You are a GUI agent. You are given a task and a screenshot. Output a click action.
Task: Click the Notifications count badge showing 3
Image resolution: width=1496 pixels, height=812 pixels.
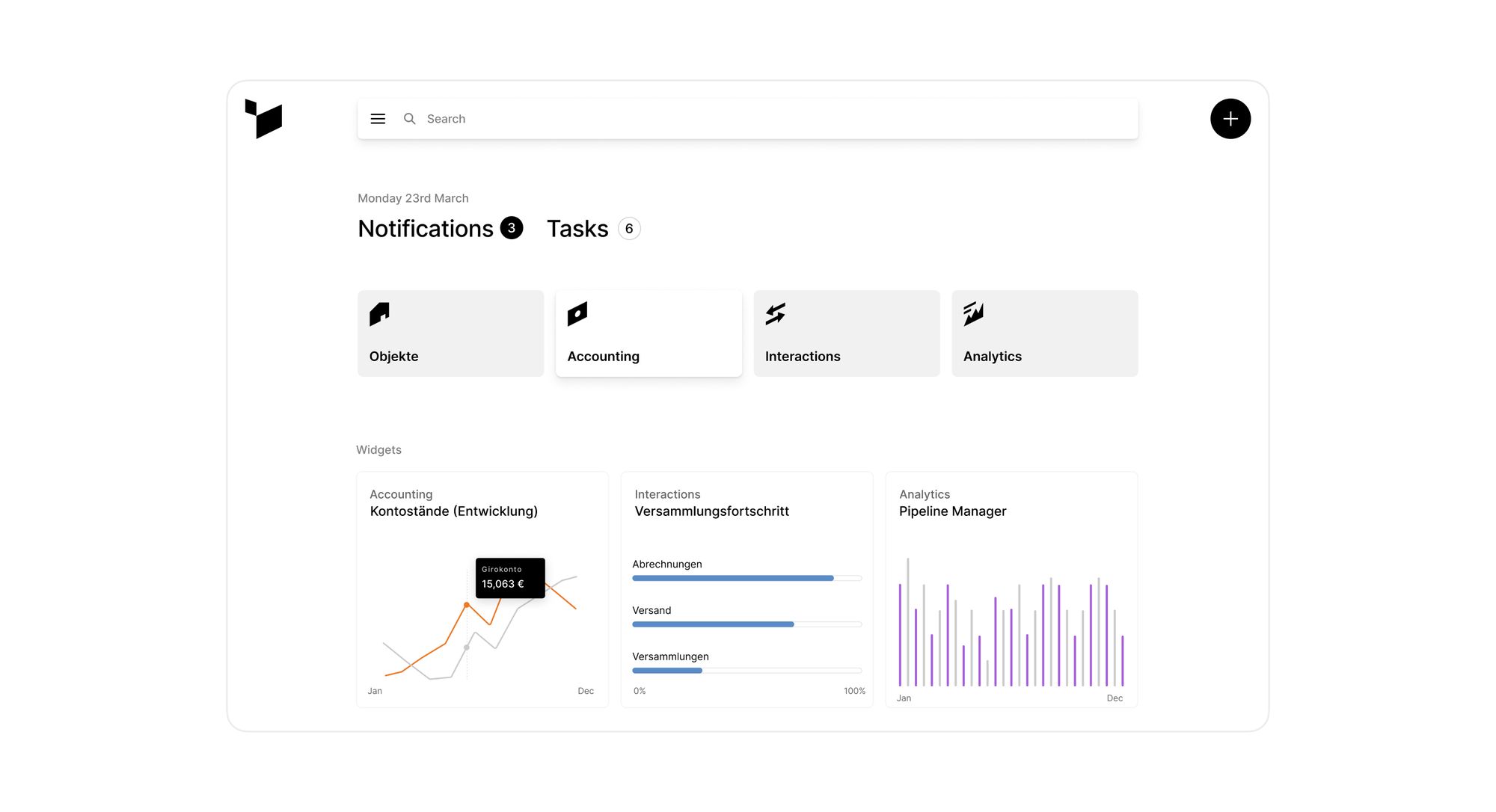tap(512, 228)
